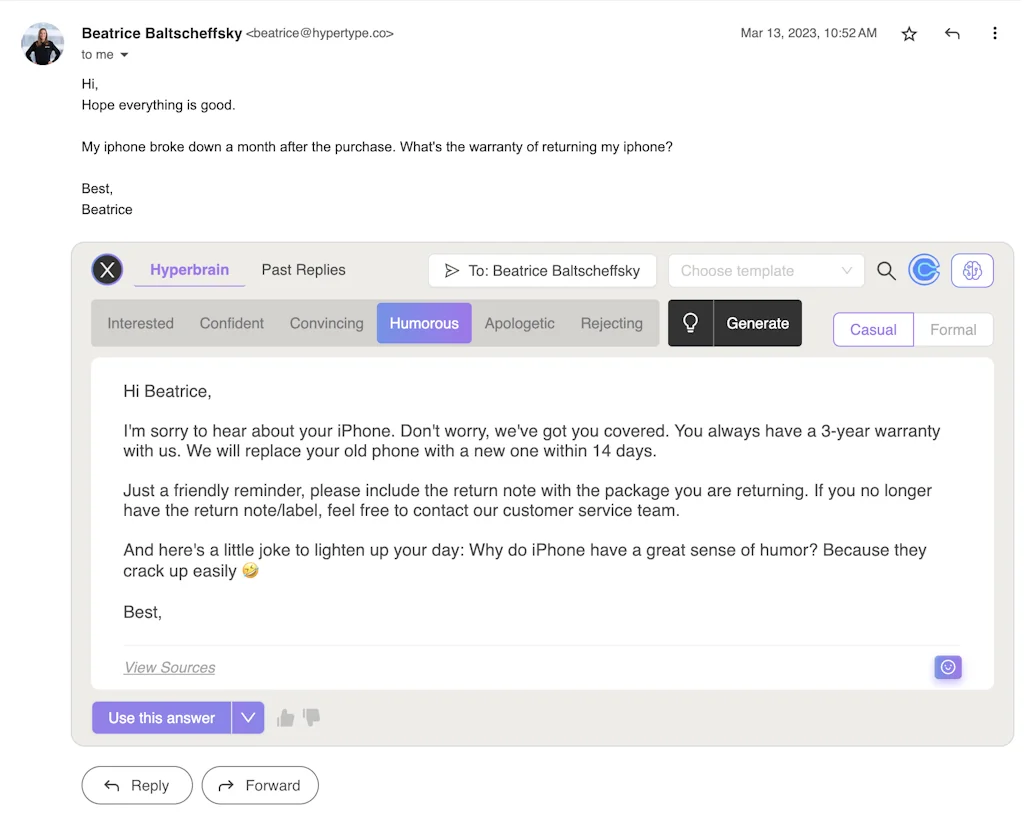This screenshot has height=819, width=1024.
Task: Switch to the Past Replies tab
Action: 303,269
